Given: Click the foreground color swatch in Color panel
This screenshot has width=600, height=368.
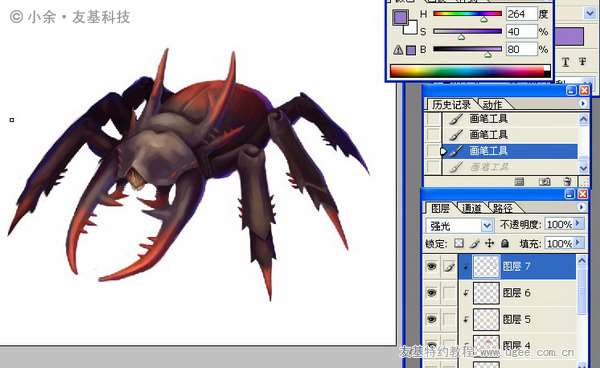Looking at the screenshot, I should click(x=400, y=18).
